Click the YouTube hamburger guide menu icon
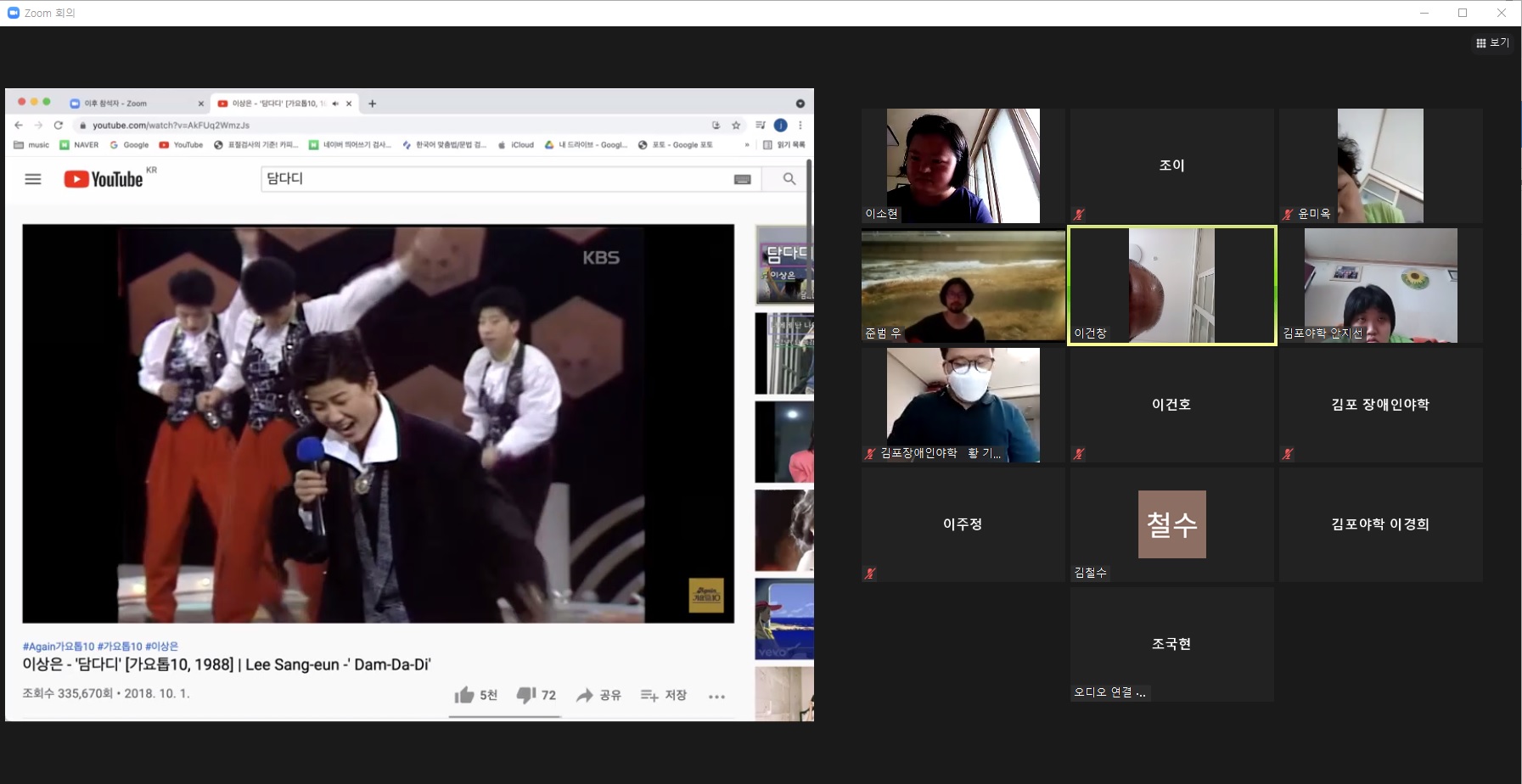 [x=33, y=179]
